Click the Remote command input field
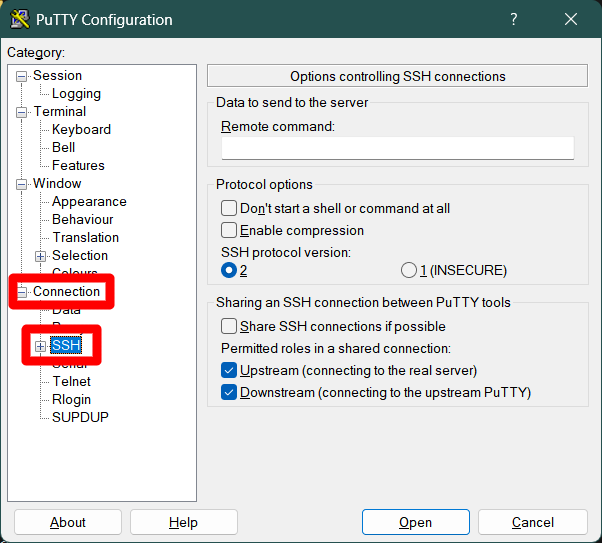Image resolution: width=602 pixels, height=543 pixels. pos(397,148)
